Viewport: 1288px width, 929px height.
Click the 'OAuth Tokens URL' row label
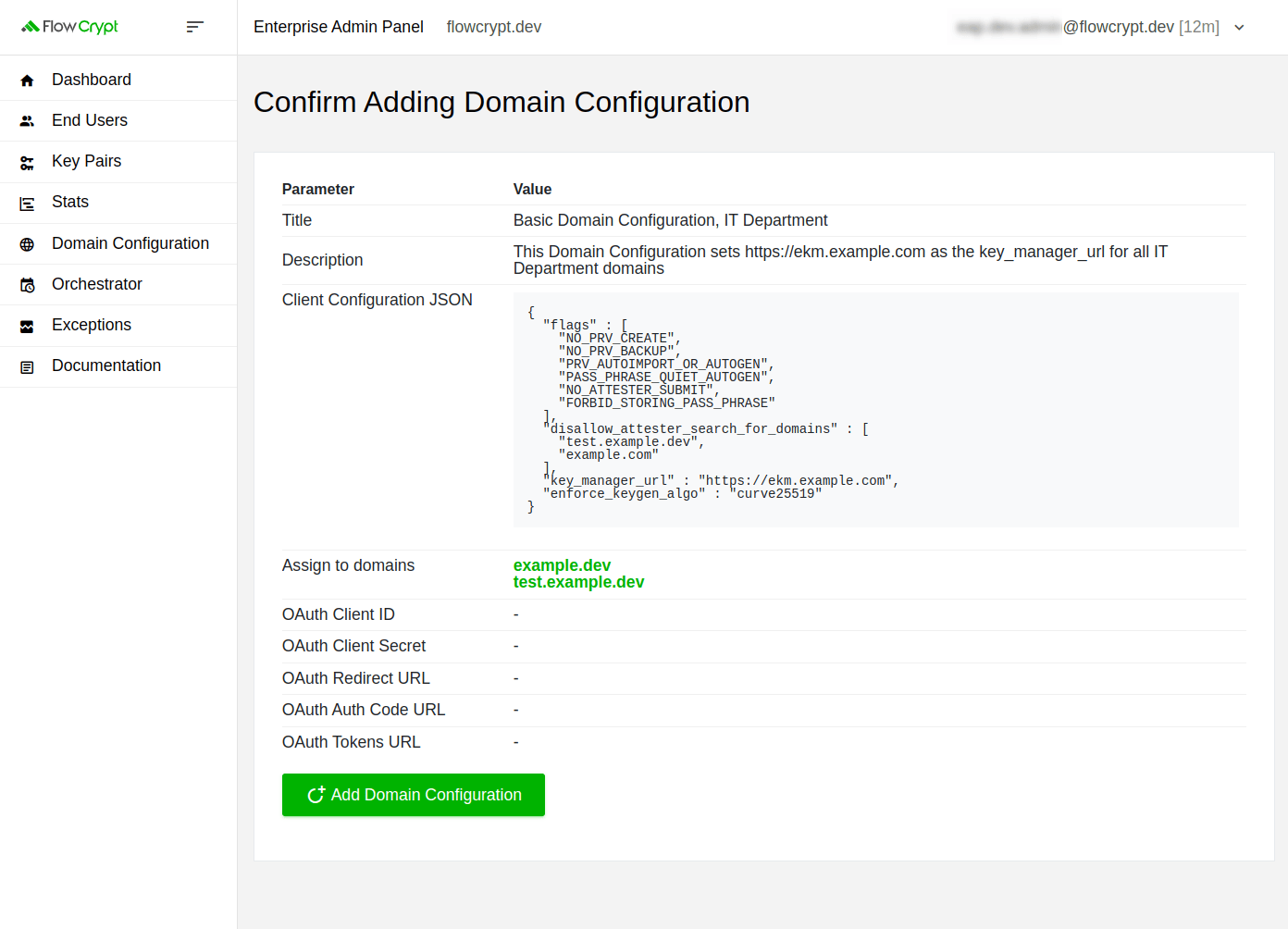point(352,742)
